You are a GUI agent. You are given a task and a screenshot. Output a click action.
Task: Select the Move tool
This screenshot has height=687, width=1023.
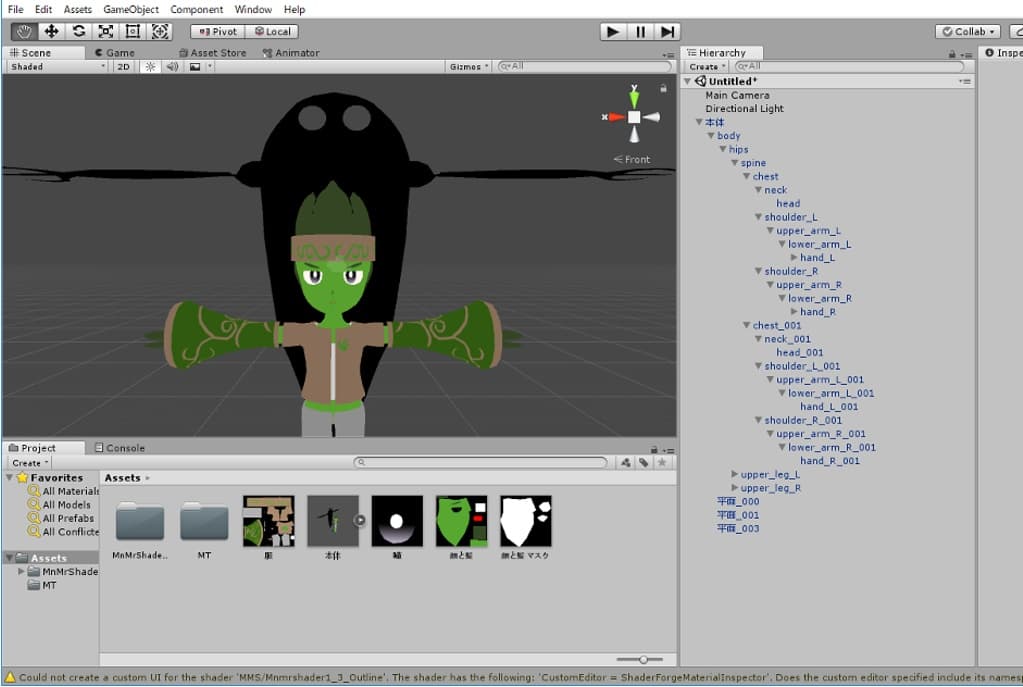pyautogui.click(x=51, y=31)
